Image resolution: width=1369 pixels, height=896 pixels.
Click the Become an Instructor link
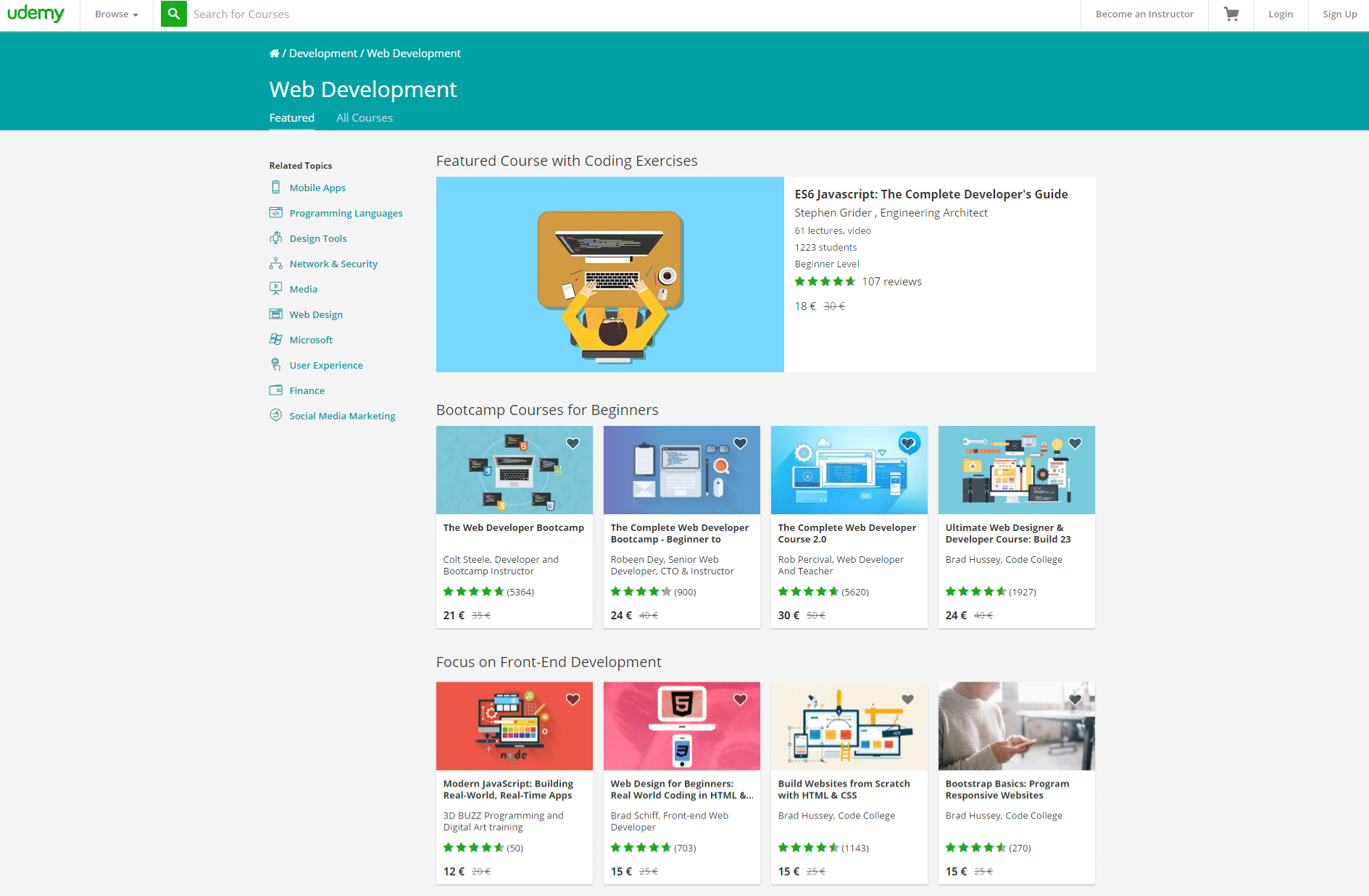click(1144, 14)
